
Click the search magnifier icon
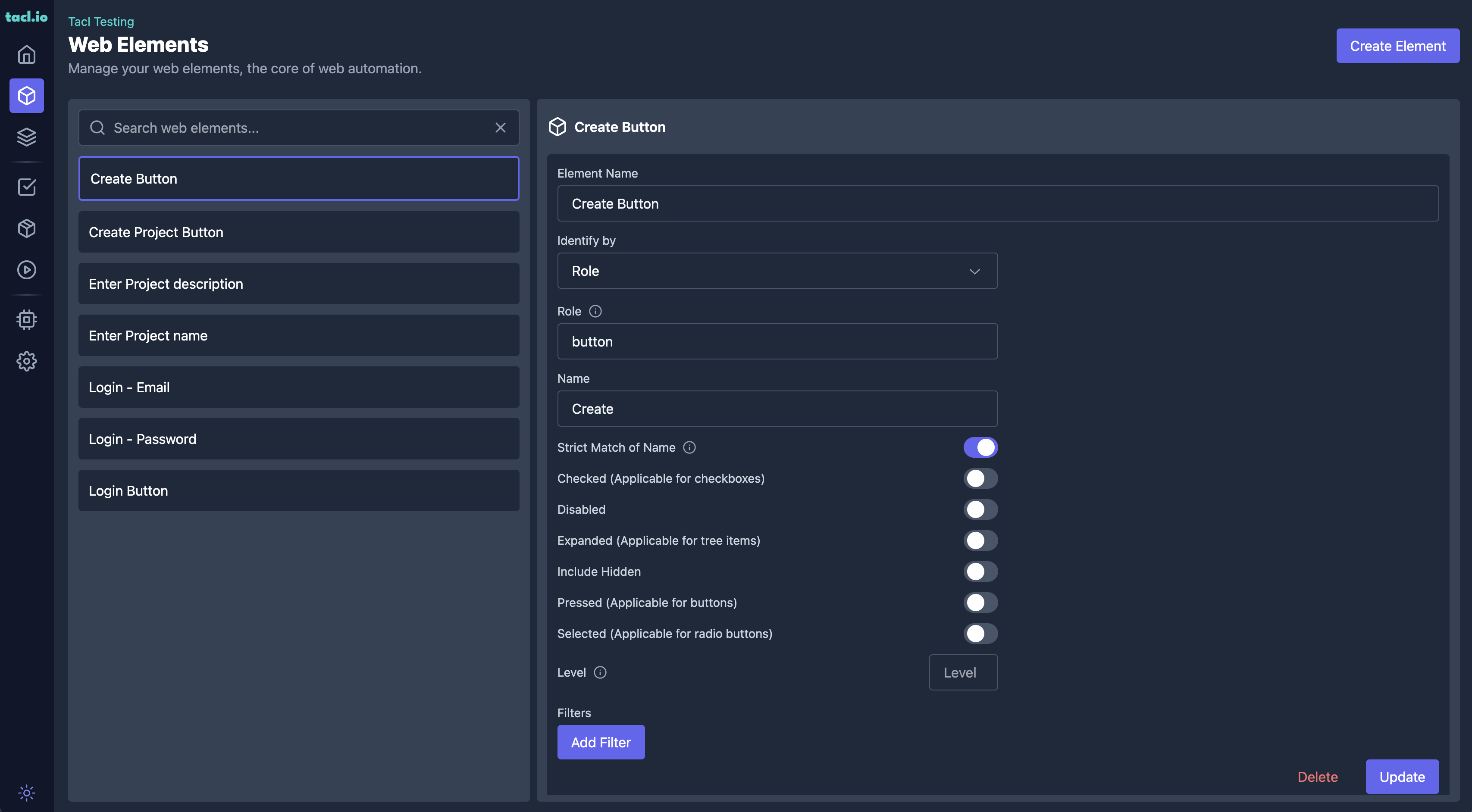[98, 127]
